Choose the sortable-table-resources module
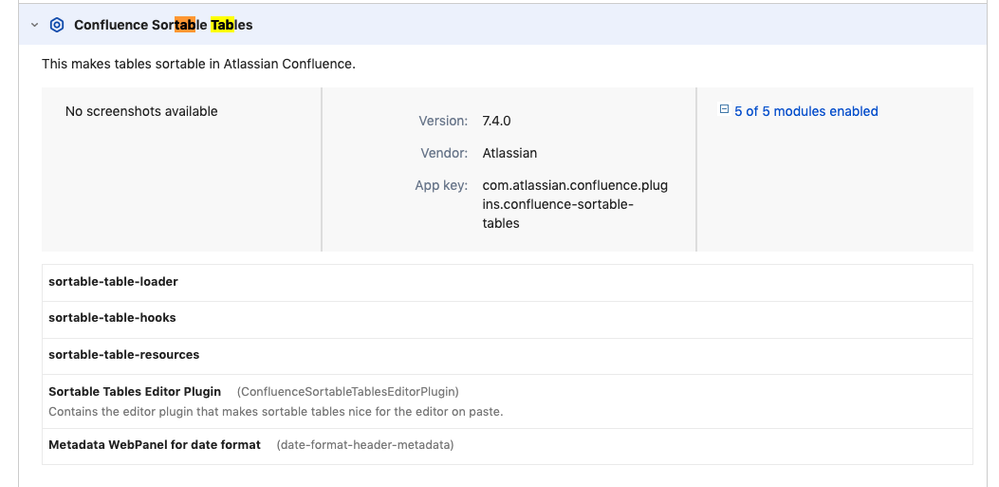Screen dimensions: 999x487 tap(124, 355)
